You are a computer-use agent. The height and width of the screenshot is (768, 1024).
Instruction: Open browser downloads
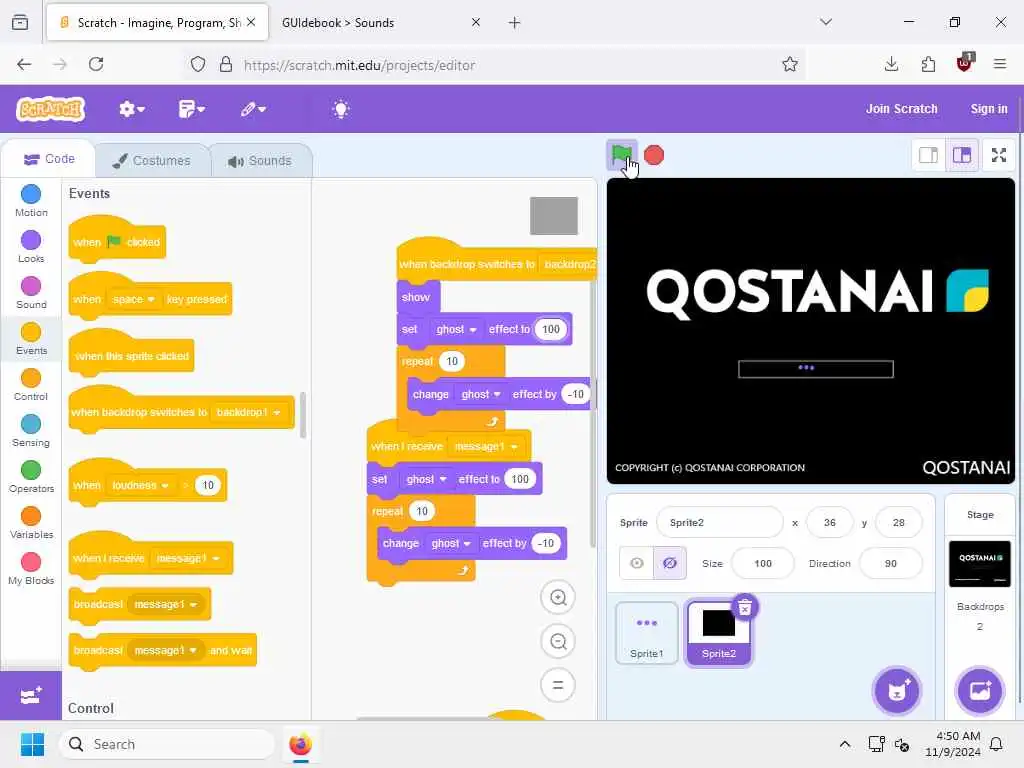coord(891,64)
